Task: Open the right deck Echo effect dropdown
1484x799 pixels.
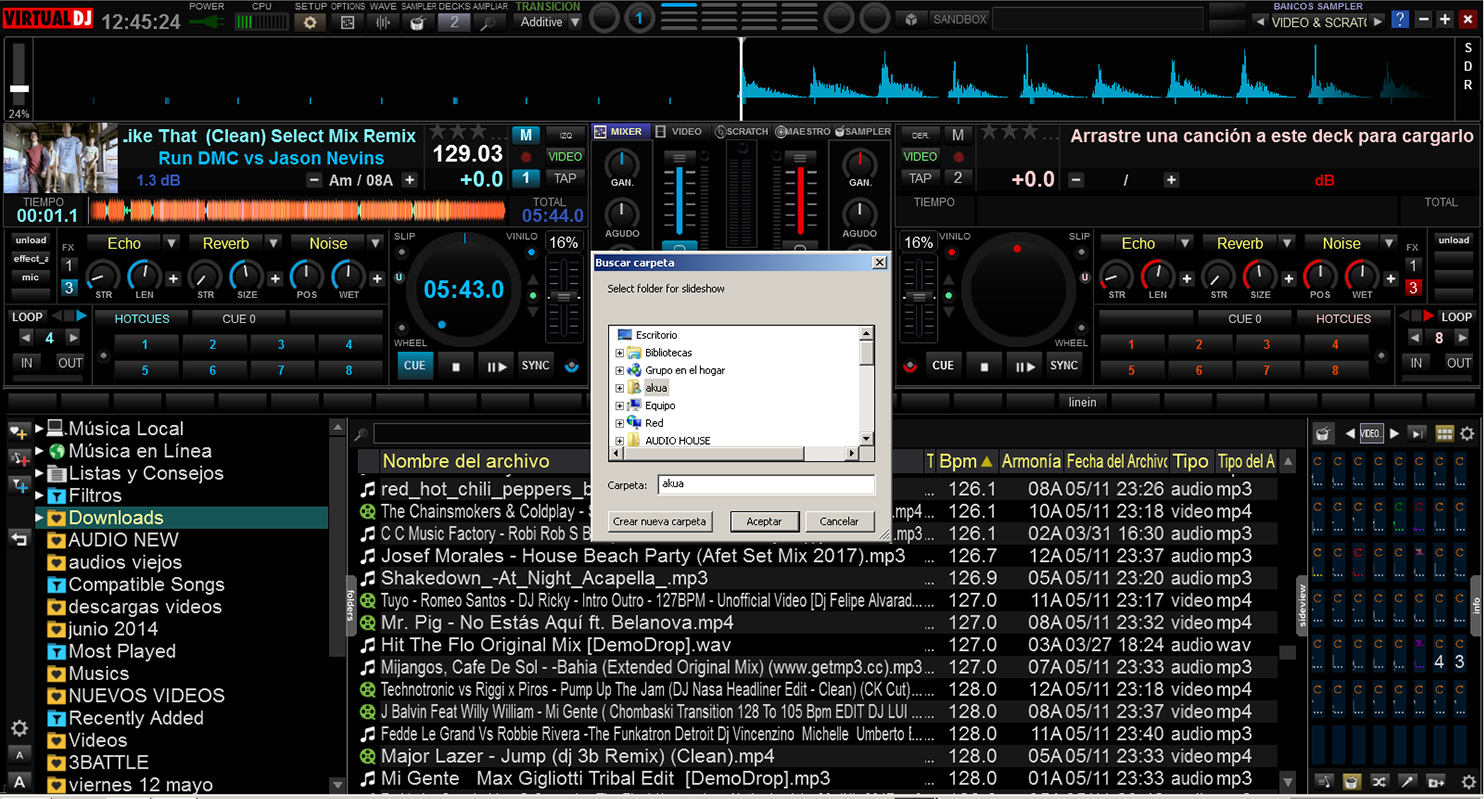Action: point(1186,243)
